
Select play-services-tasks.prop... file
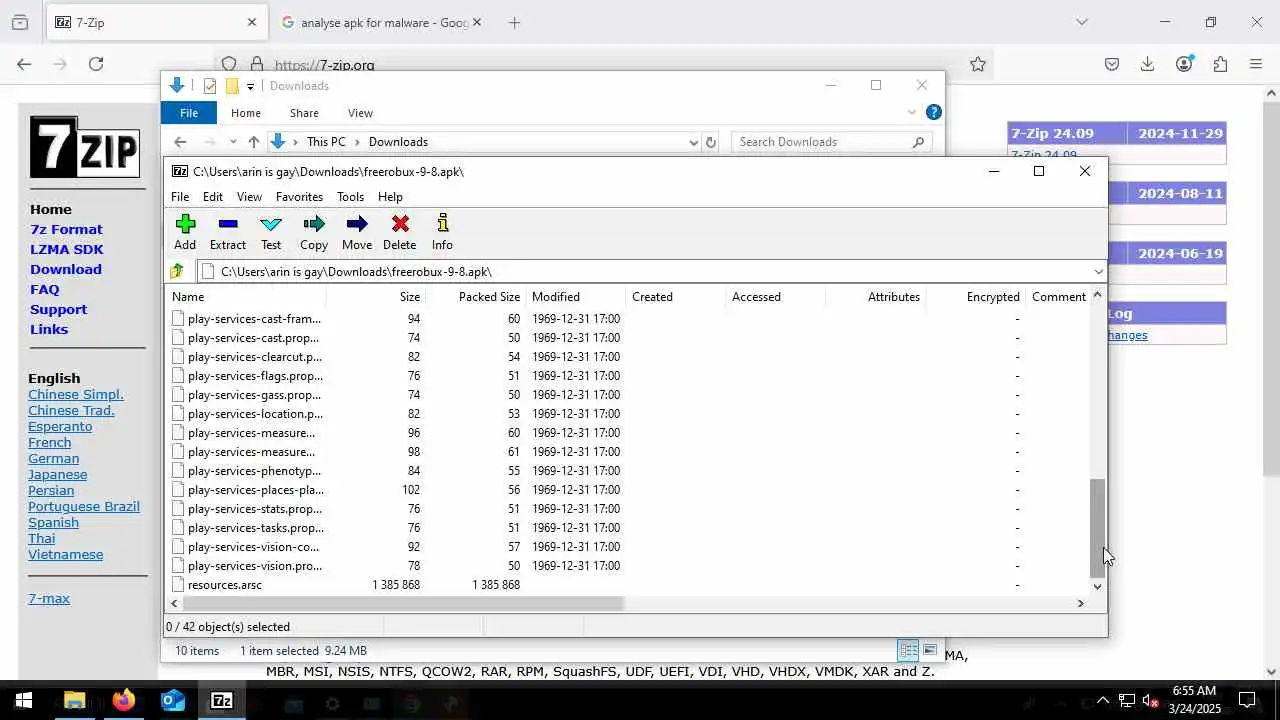[x=255, y=528]
